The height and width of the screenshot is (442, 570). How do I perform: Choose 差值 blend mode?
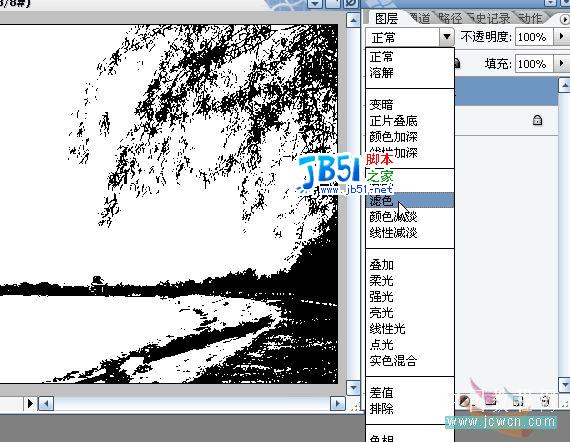click(410, 393)
